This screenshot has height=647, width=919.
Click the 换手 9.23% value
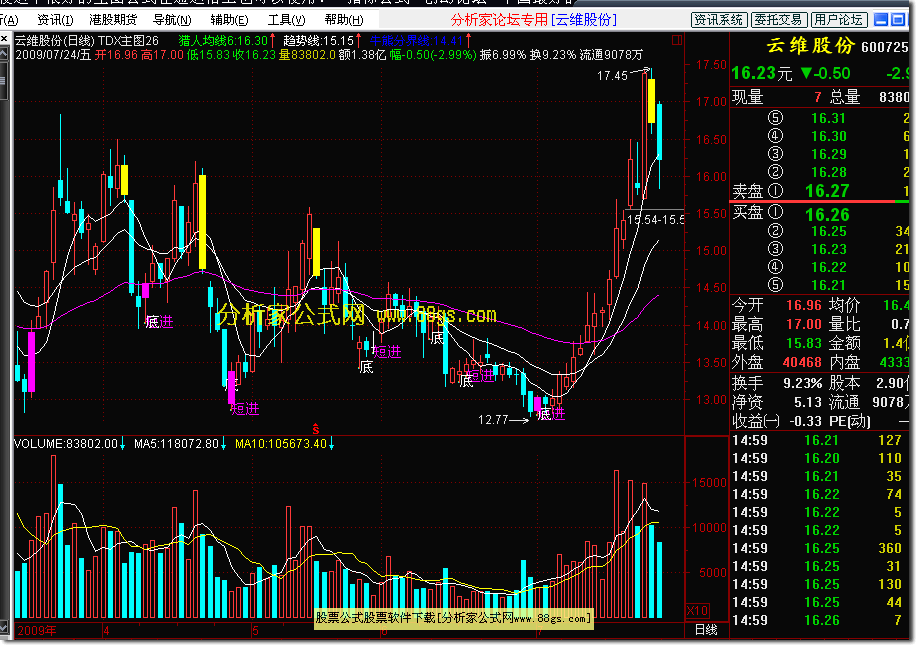coord(802,383)
